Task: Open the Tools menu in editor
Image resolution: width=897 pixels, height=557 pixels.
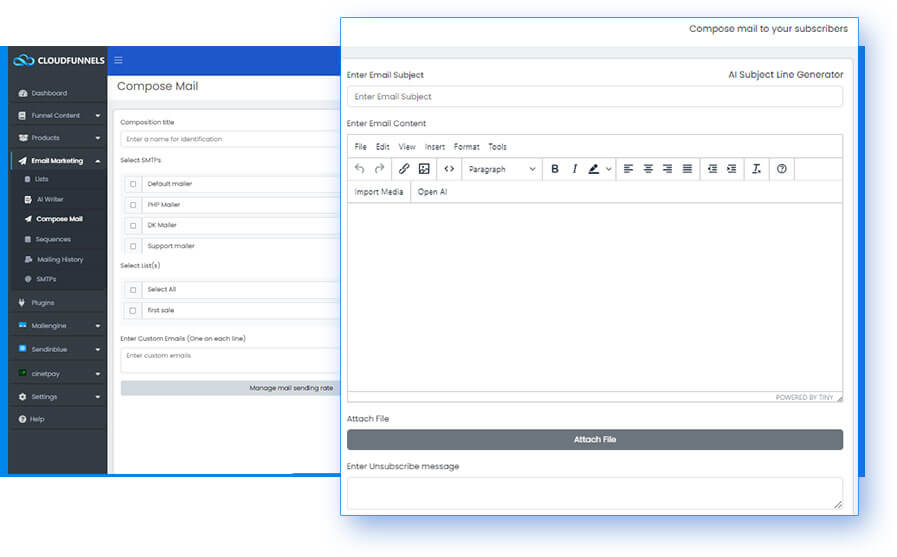Action: [x=497, y=147]
